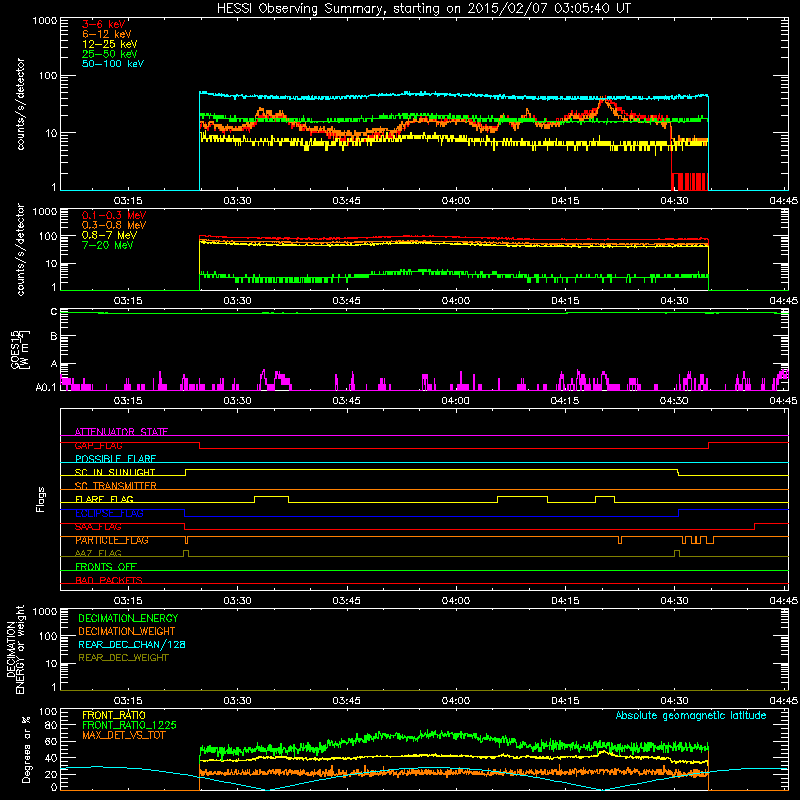The image size is (800, 800).
Task: Click the MAX_DET_VS_TOT legend entry
Action: pyautogui.click(x=123, y=735)
